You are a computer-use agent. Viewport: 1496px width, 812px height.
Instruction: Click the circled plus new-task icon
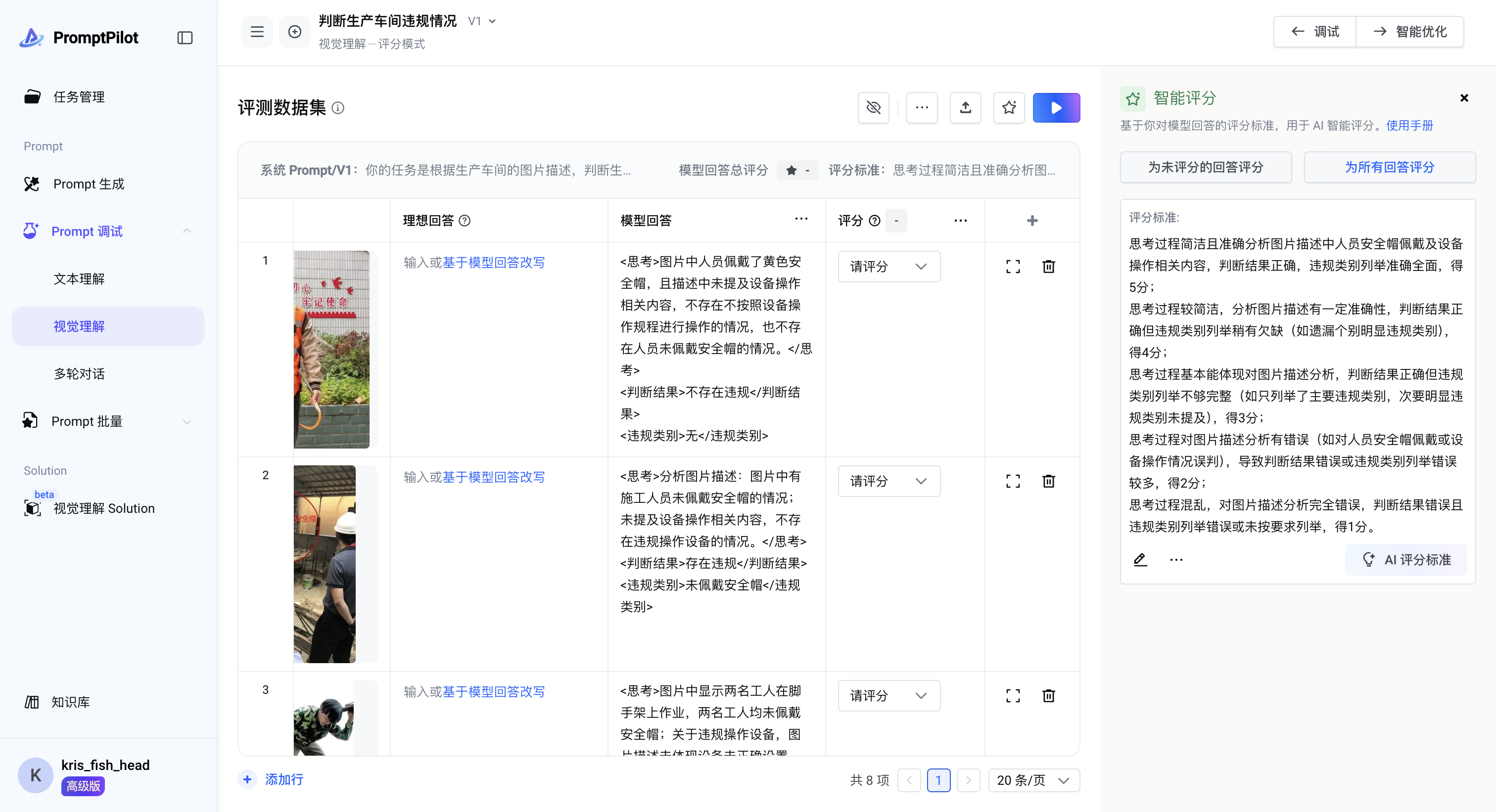coord(294,32)
